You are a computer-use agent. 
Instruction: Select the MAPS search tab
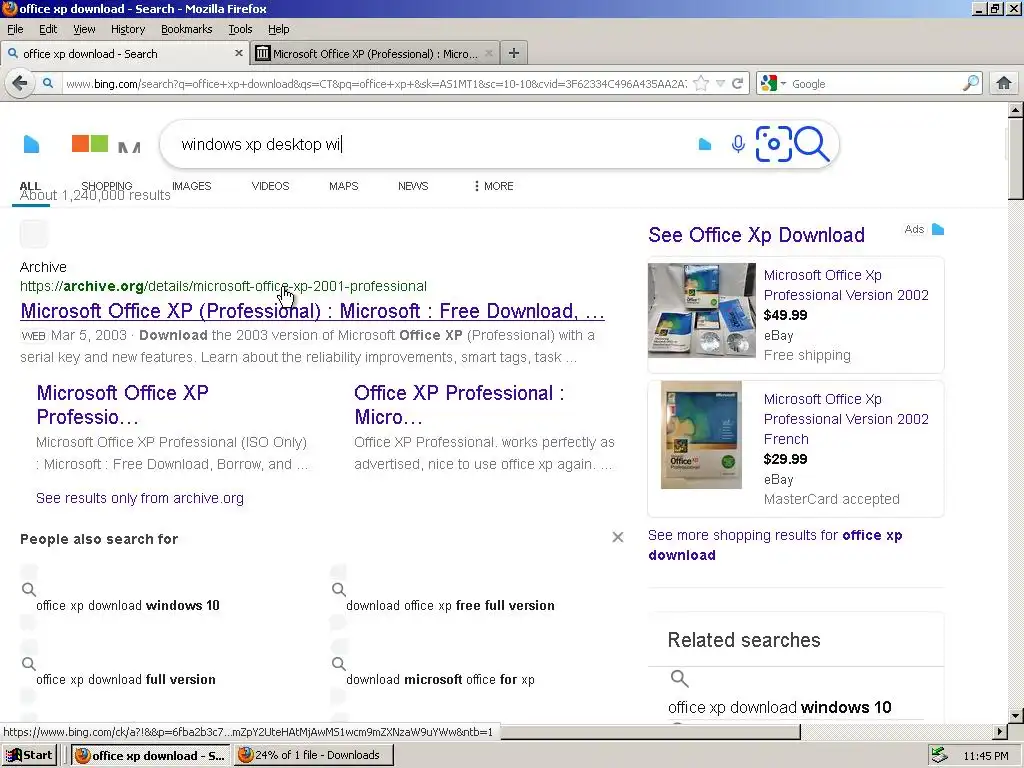[344, 186]
